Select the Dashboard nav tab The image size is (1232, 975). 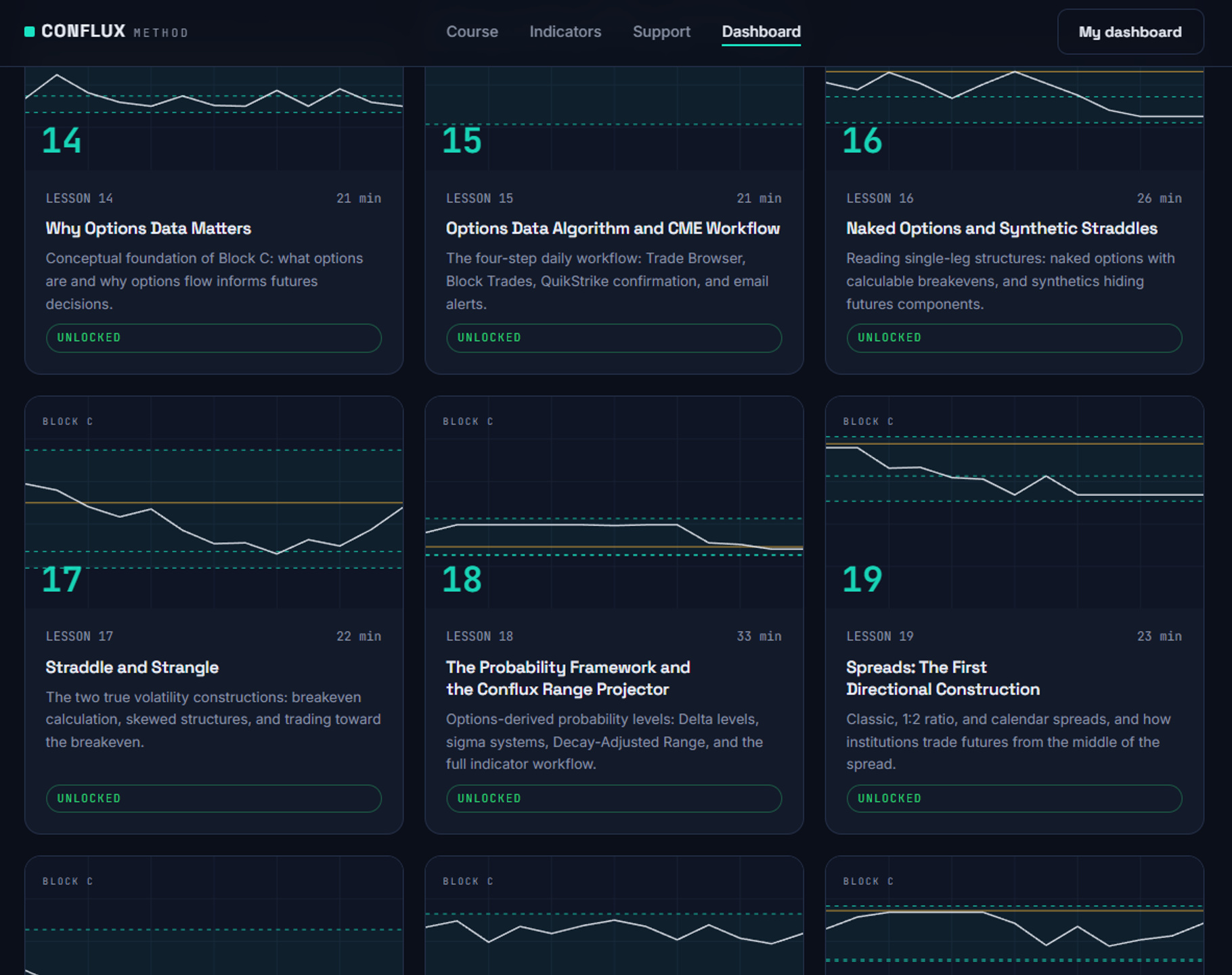pyautogui.click(x=761, y=32)
